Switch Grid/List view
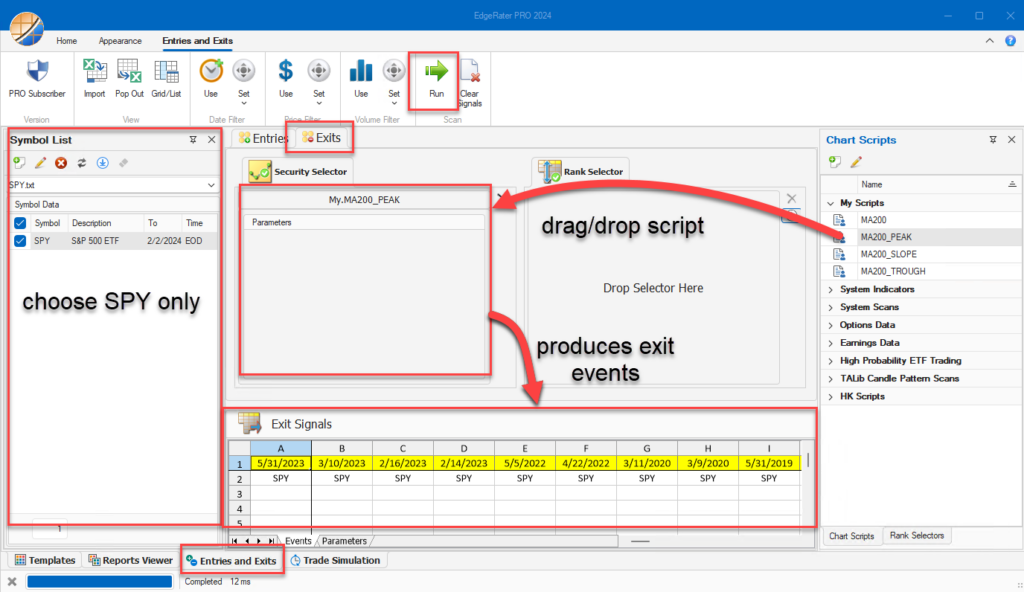 tap(166, 71)
